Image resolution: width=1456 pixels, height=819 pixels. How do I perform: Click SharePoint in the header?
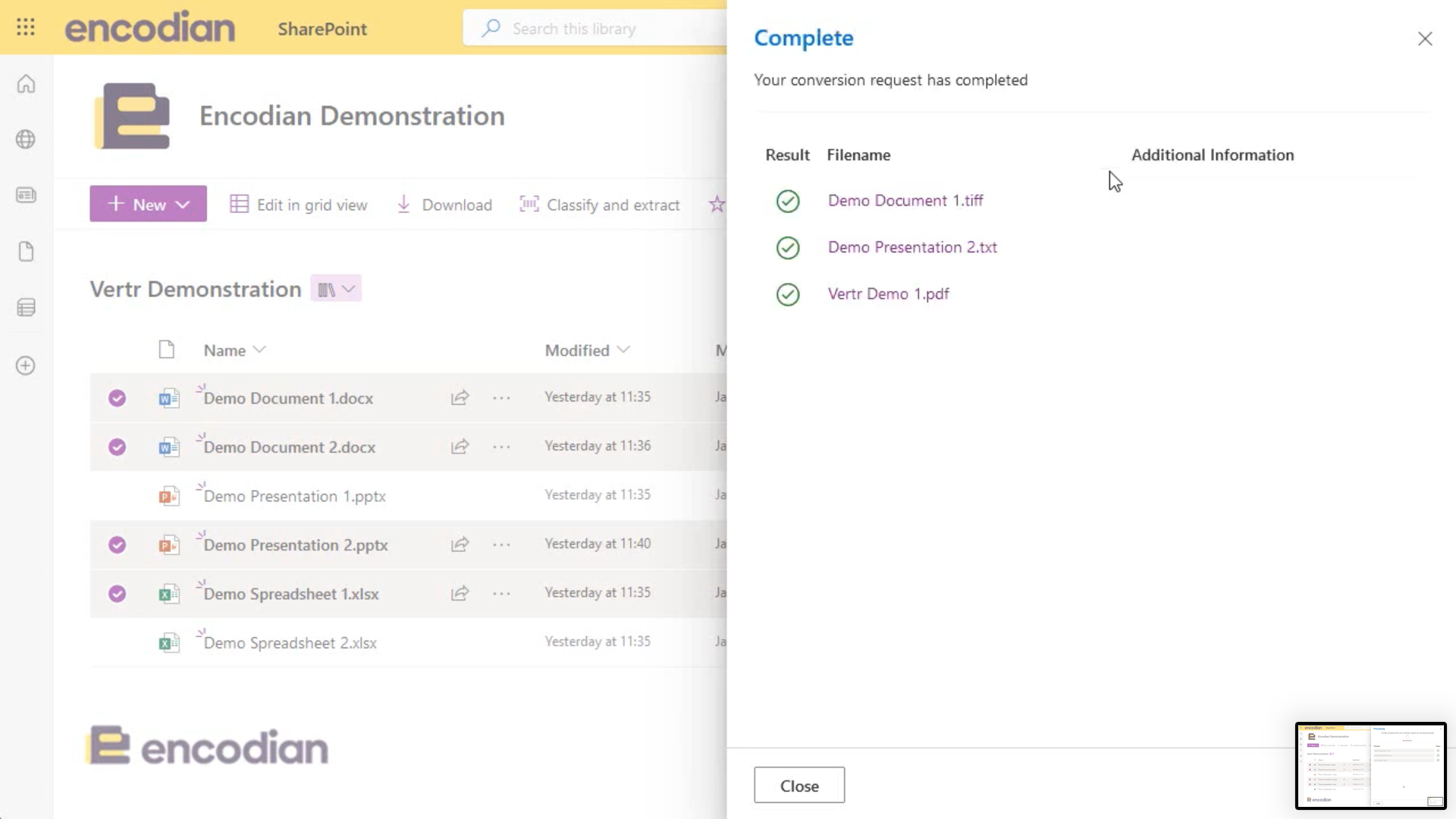point(322,29)
